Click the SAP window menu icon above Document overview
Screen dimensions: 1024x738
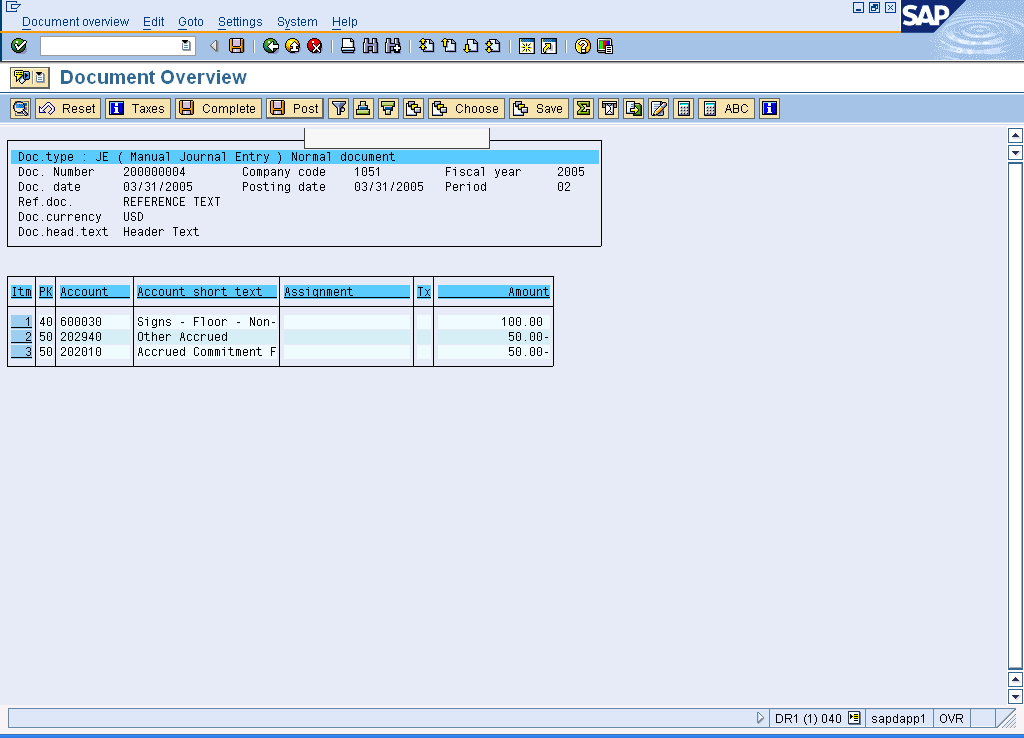pyautogui.click(x=13, y=7)
